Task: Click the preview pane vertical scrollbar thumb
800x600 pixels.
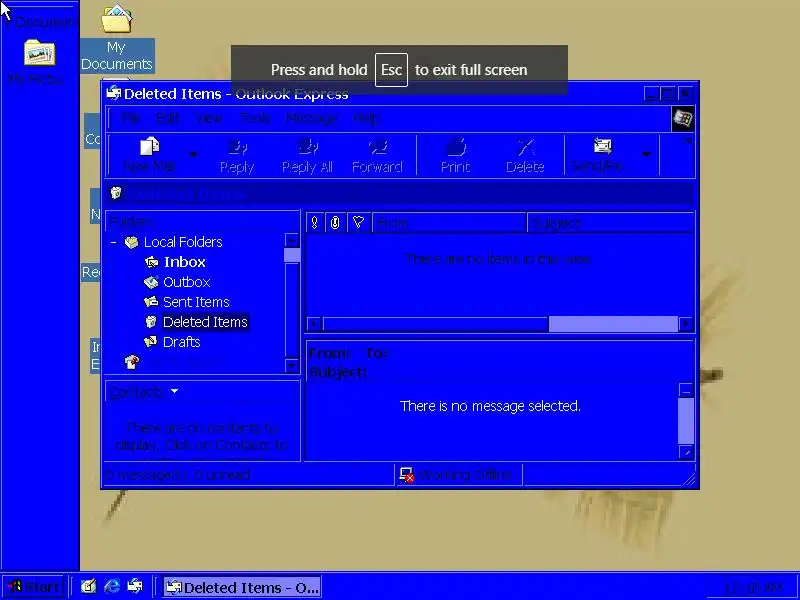Action: 686,421
